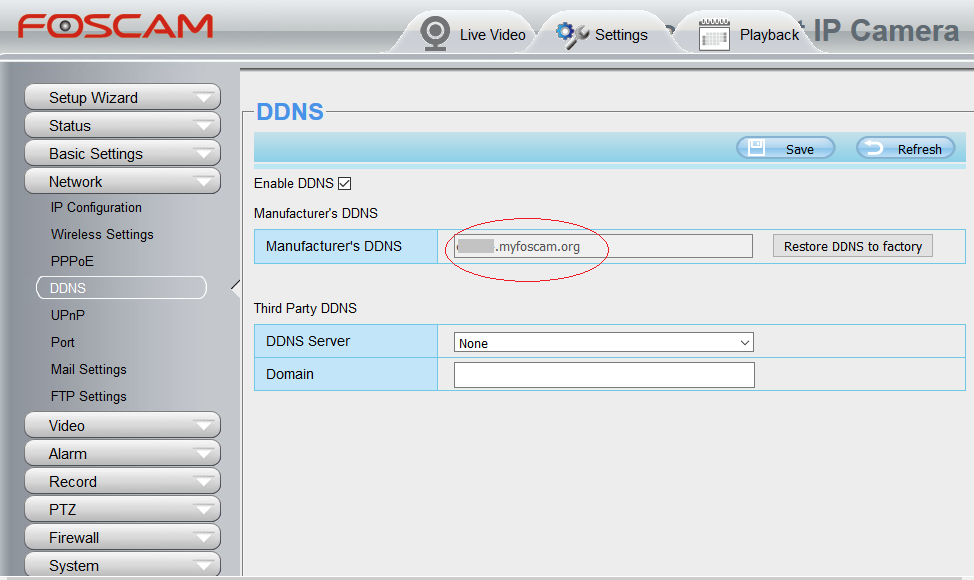Click Restore DDNS to factory
Viewport: 974px width, 580px height.
click(853, 246)
